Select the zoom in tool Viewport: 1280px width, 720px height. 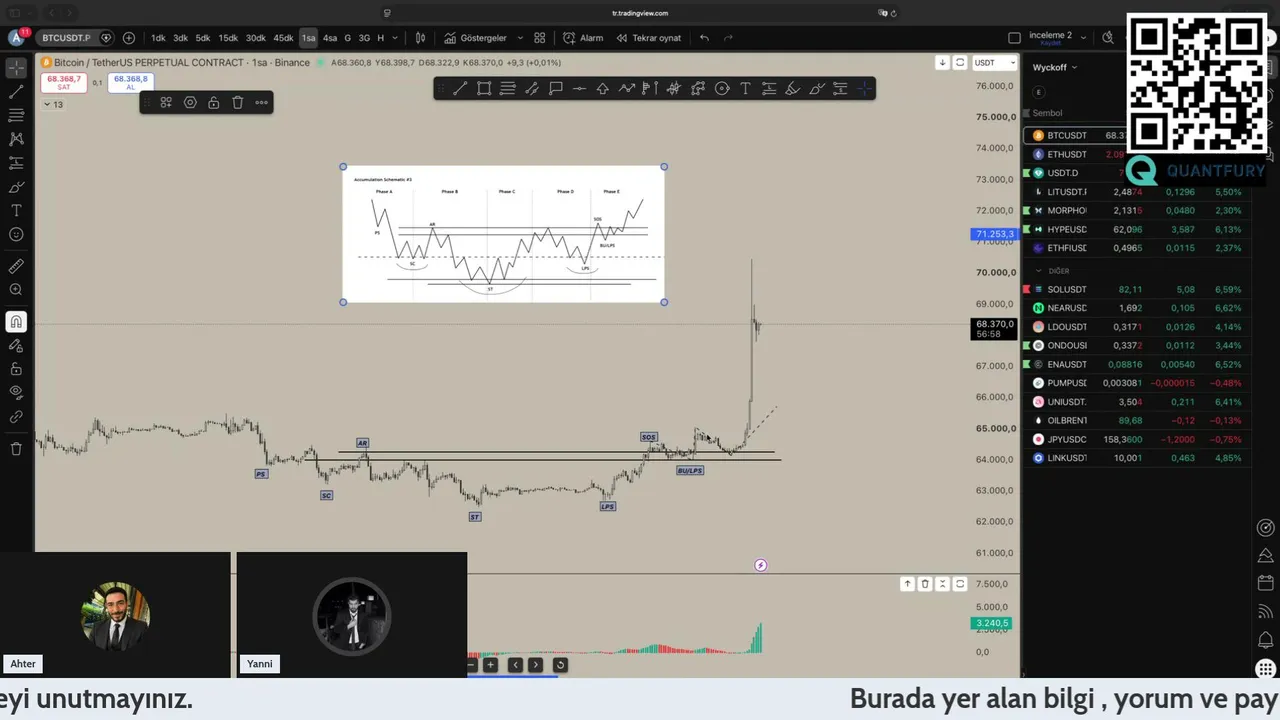pos(16,290)
